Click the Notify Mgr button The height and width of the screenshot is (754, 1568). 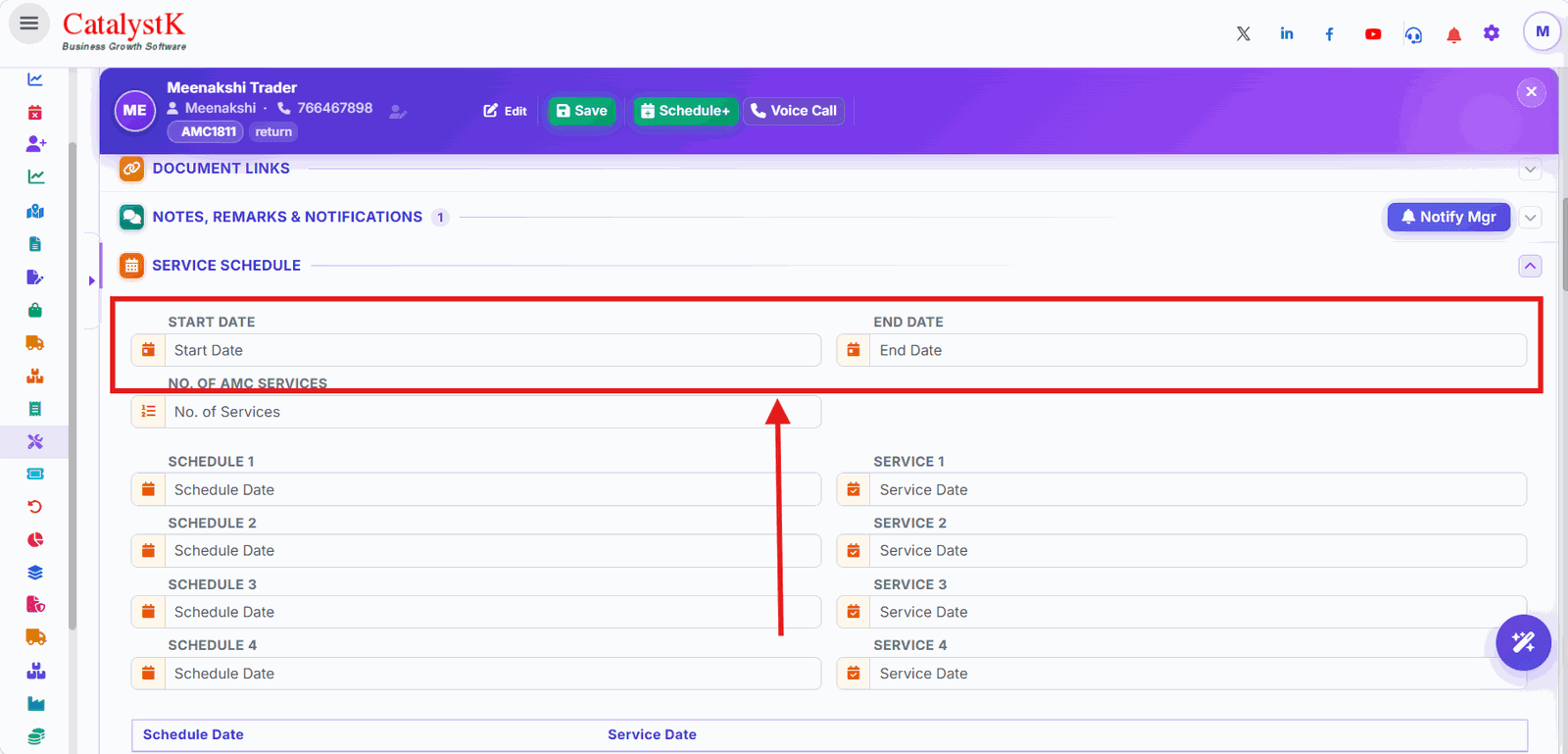(x=1448, y=217)
